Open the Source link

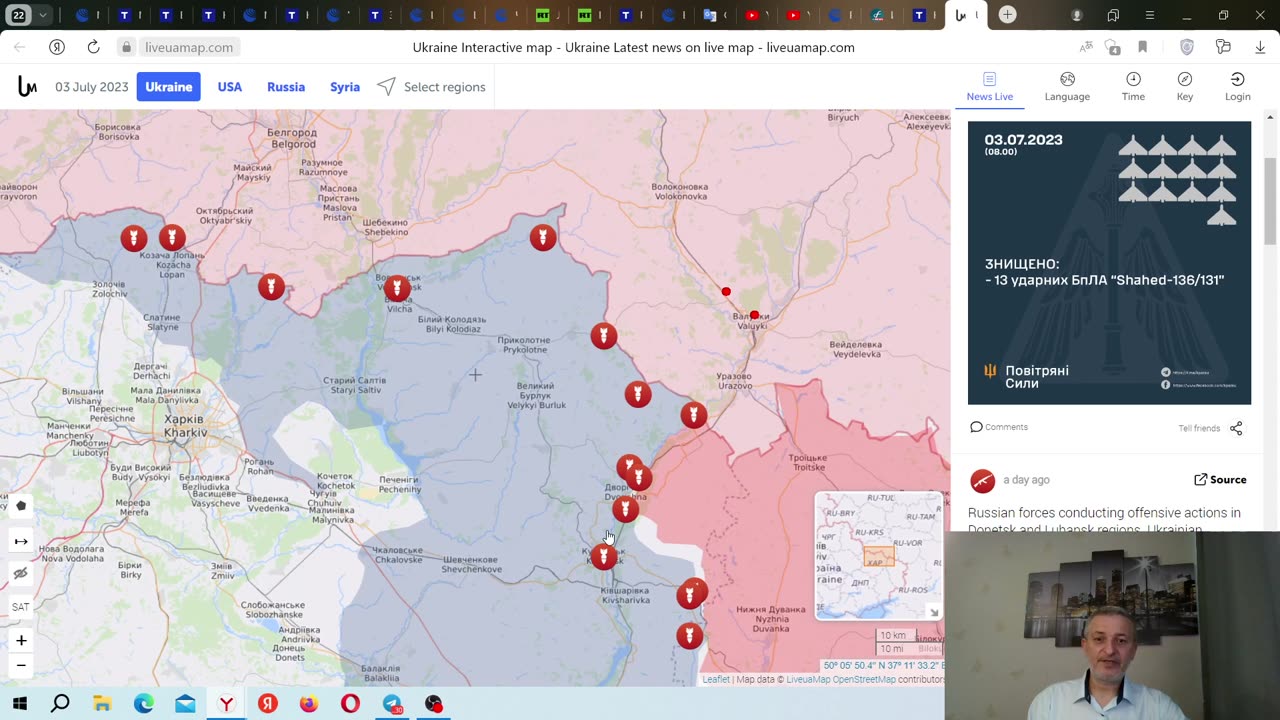coord(1220,480)
